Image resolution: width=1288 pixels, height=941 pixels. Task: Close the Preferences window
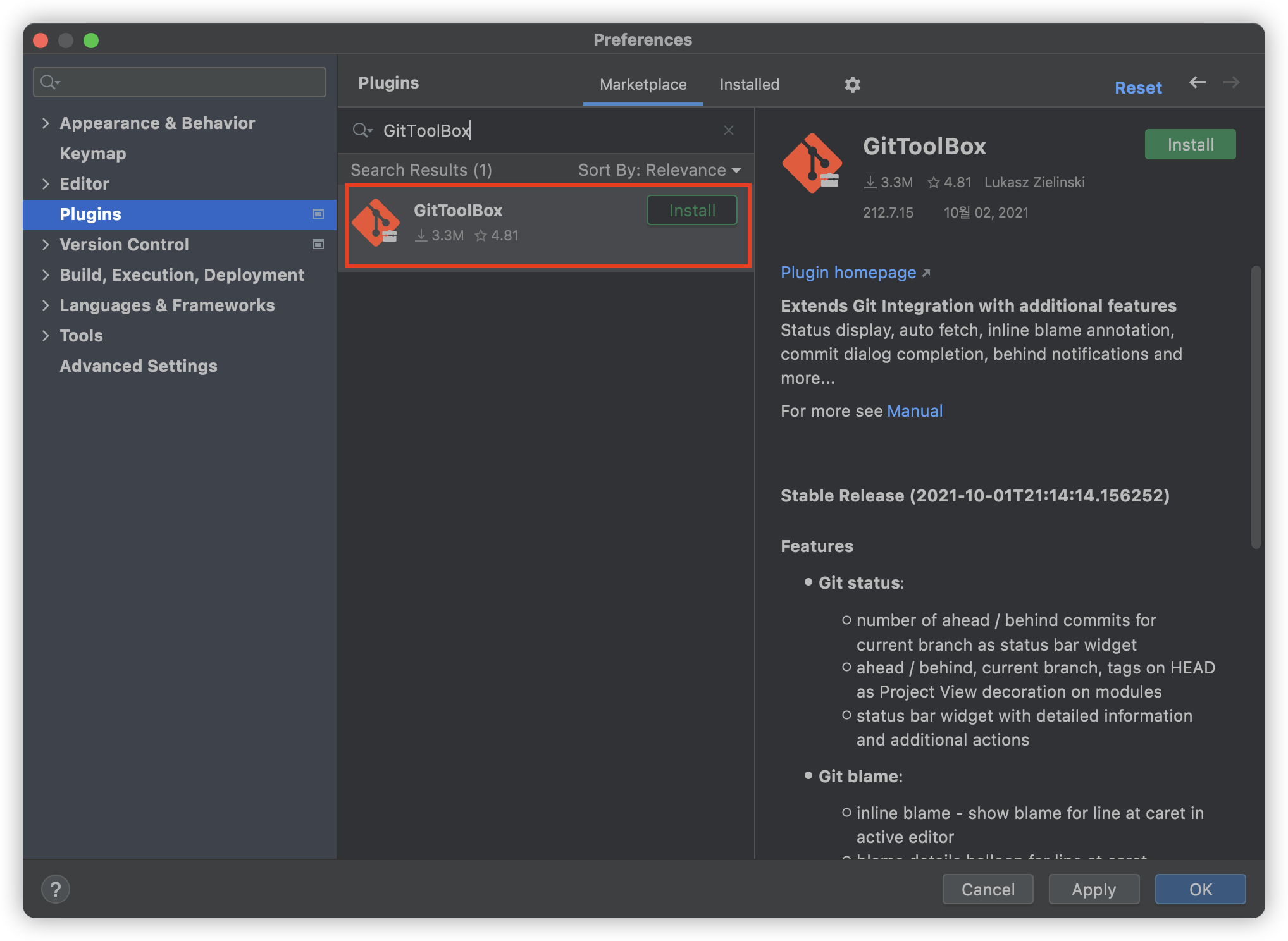coord(40,40)
